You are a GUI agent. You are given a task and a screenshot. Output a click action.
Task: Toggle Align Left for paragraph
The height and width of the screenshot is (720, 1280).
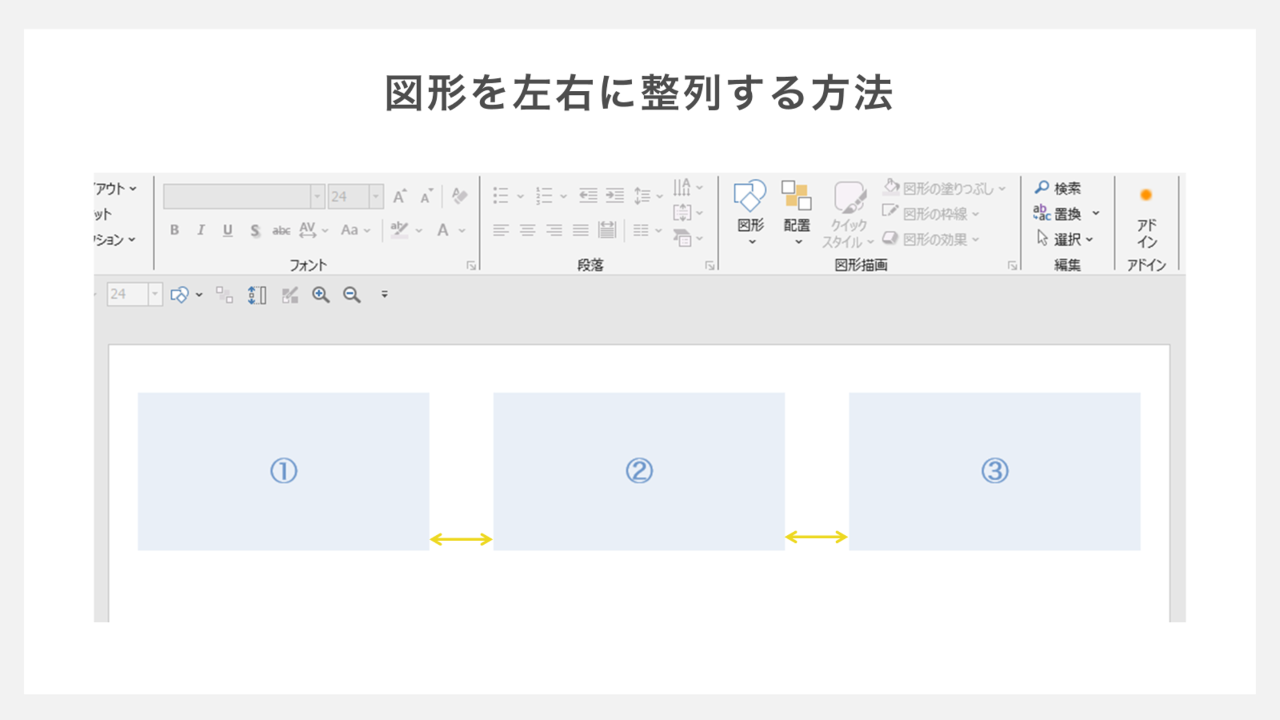pos(501,230)
